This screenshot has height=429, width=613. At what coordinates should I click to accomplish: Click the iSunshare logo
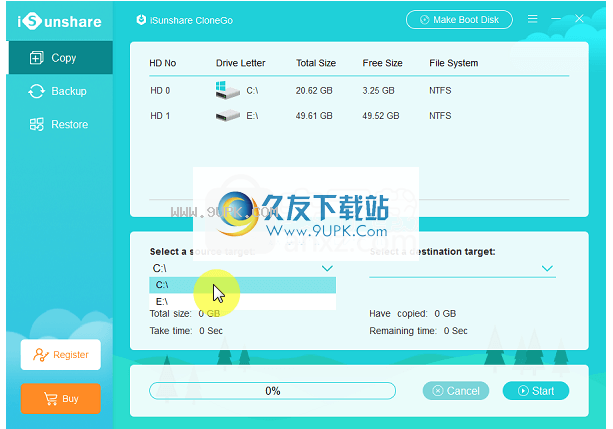[59, 21]
